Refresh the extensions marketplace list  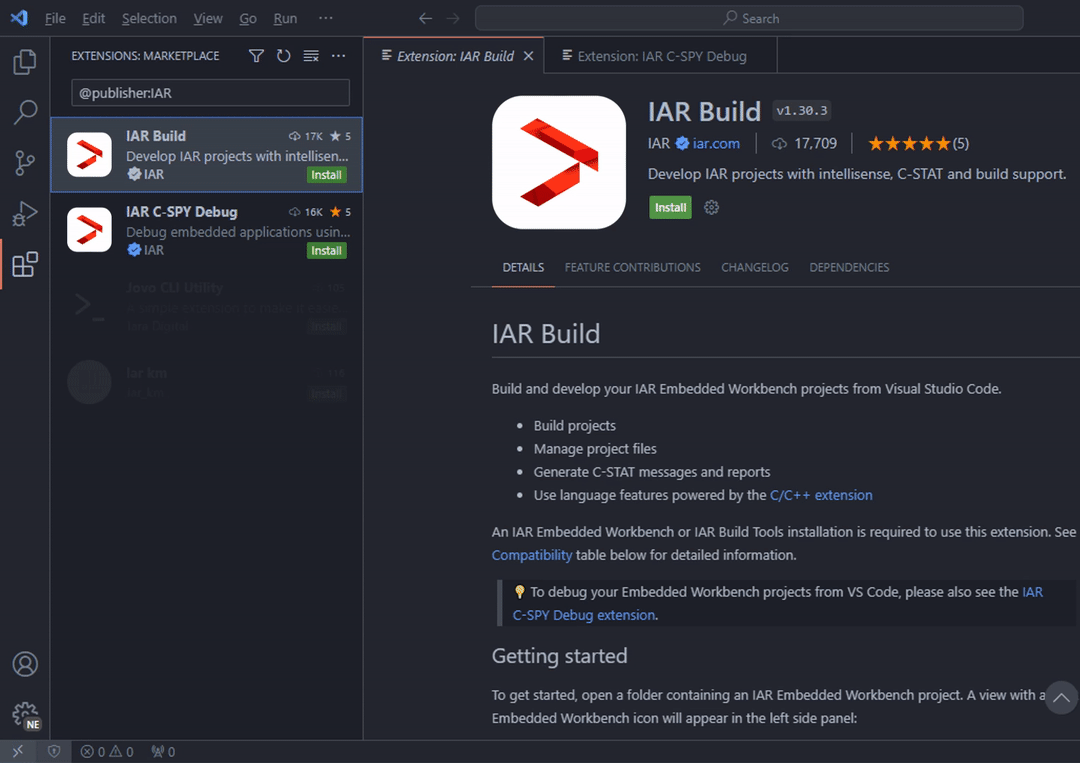coord(284,56)
